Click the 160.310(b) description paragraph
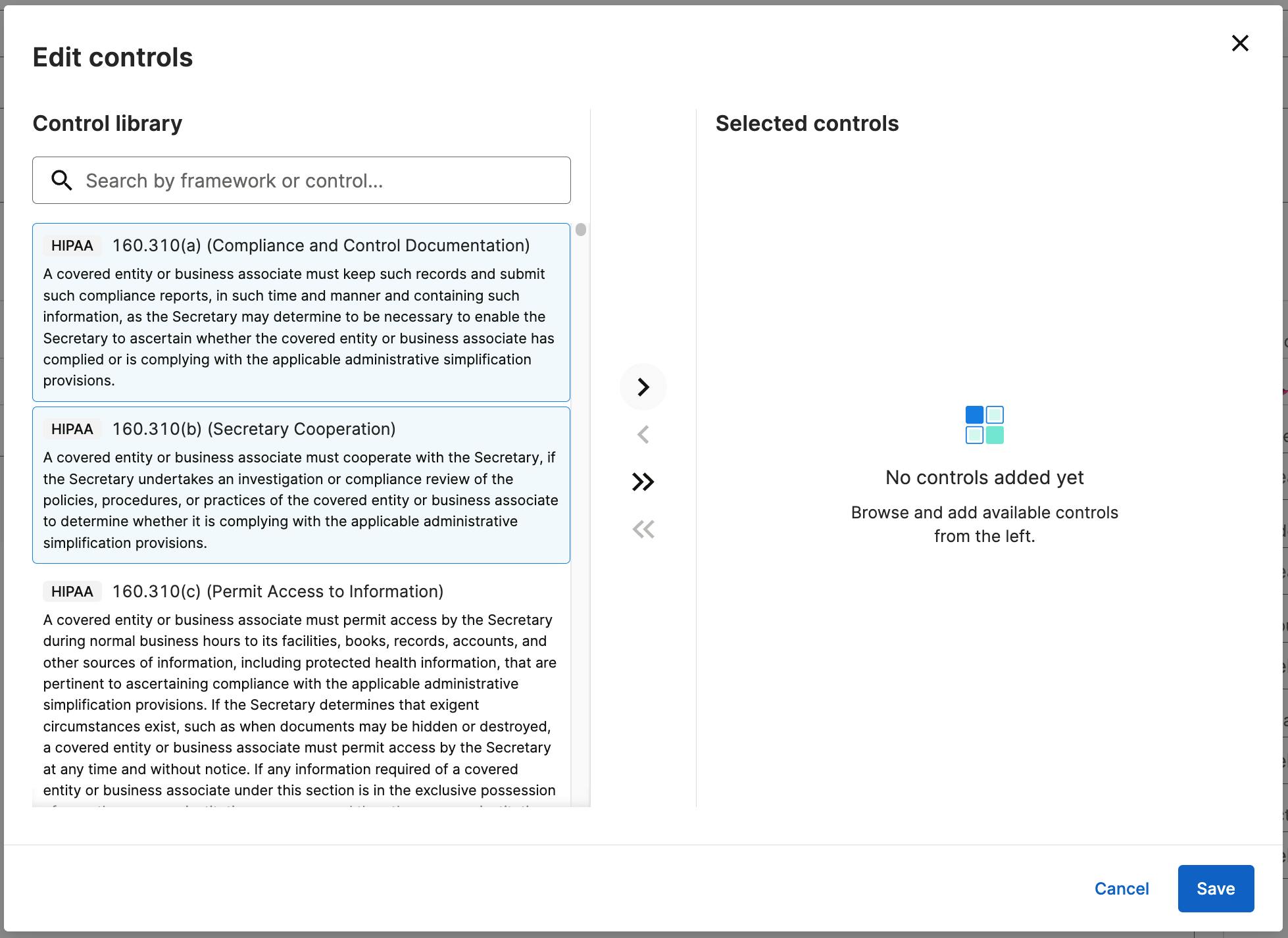 (x=300, y=500)
